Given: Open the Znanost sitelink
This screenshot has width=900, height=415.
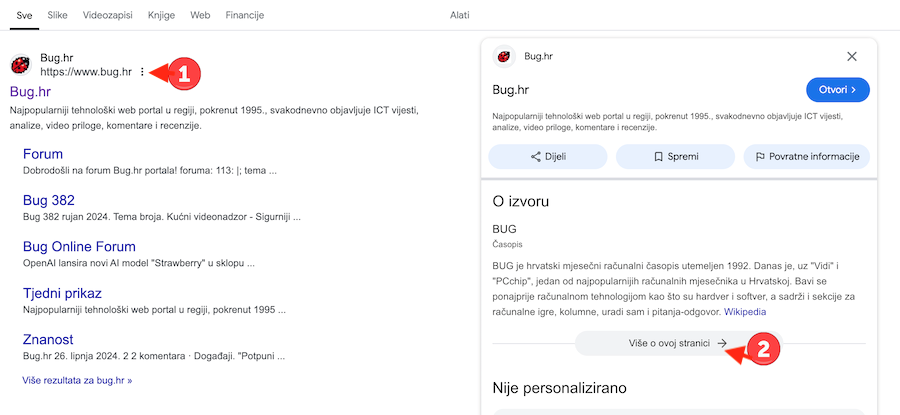Looking at the screenshot, I should [48, 339].
